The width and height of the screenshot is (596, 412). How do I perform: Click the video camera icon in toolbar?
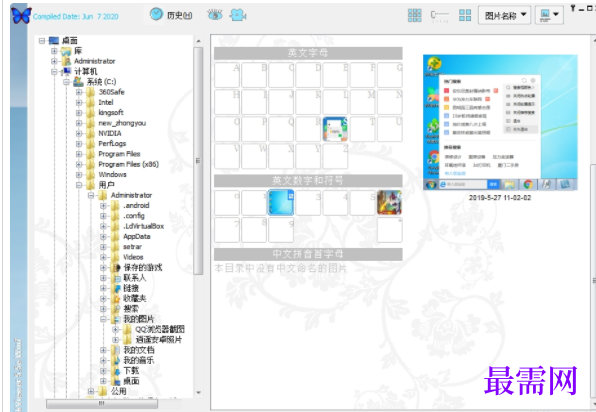pos(238,15)
